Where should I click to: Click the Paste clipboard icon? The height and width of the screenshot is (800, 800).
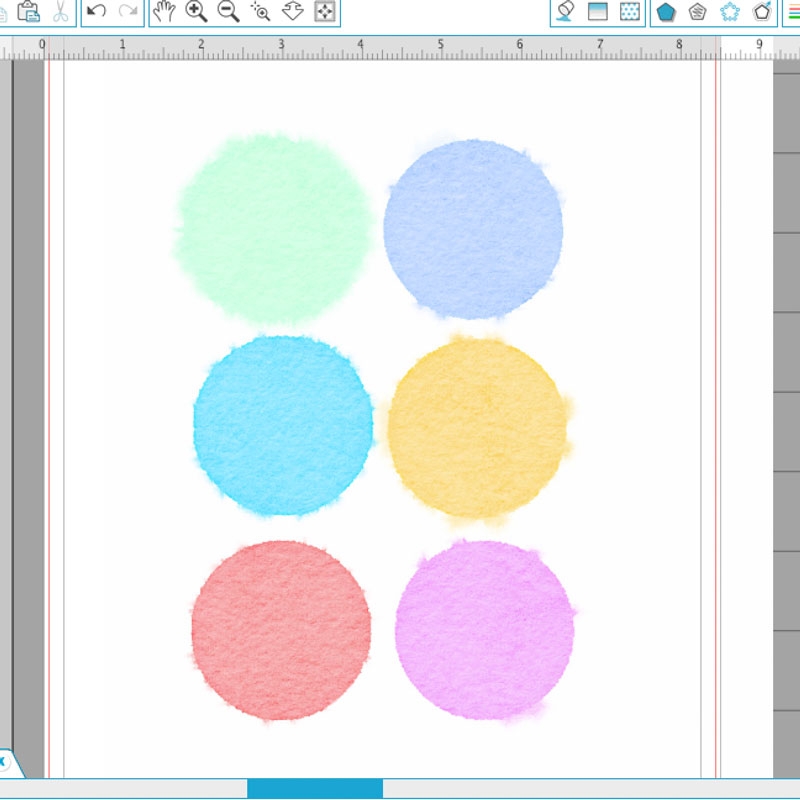(29, 11)
